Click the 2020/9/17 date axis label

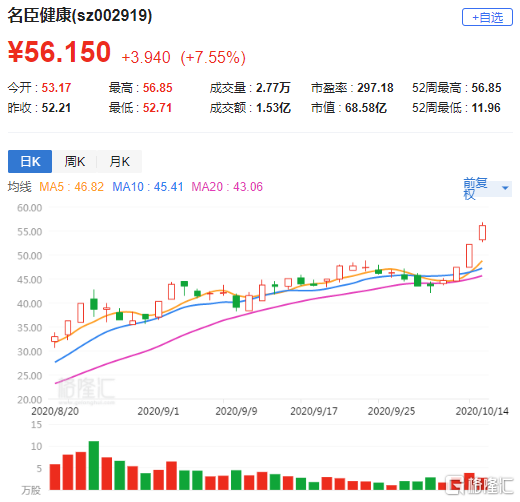314,411
